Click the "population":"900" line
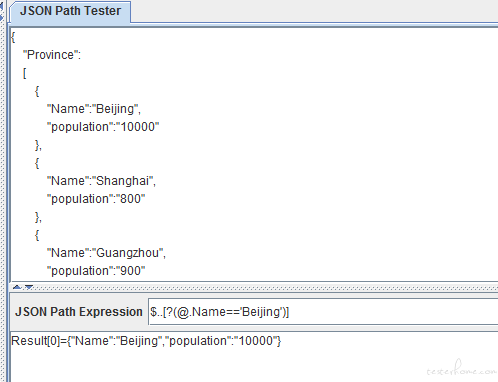Image resolution: width=498 pixels, height=382 pixels. click(96, 271)
